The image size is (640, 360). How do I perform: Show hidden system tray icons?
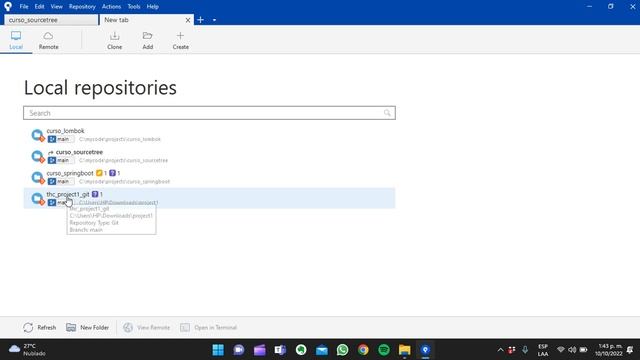[x=500, y=350]
